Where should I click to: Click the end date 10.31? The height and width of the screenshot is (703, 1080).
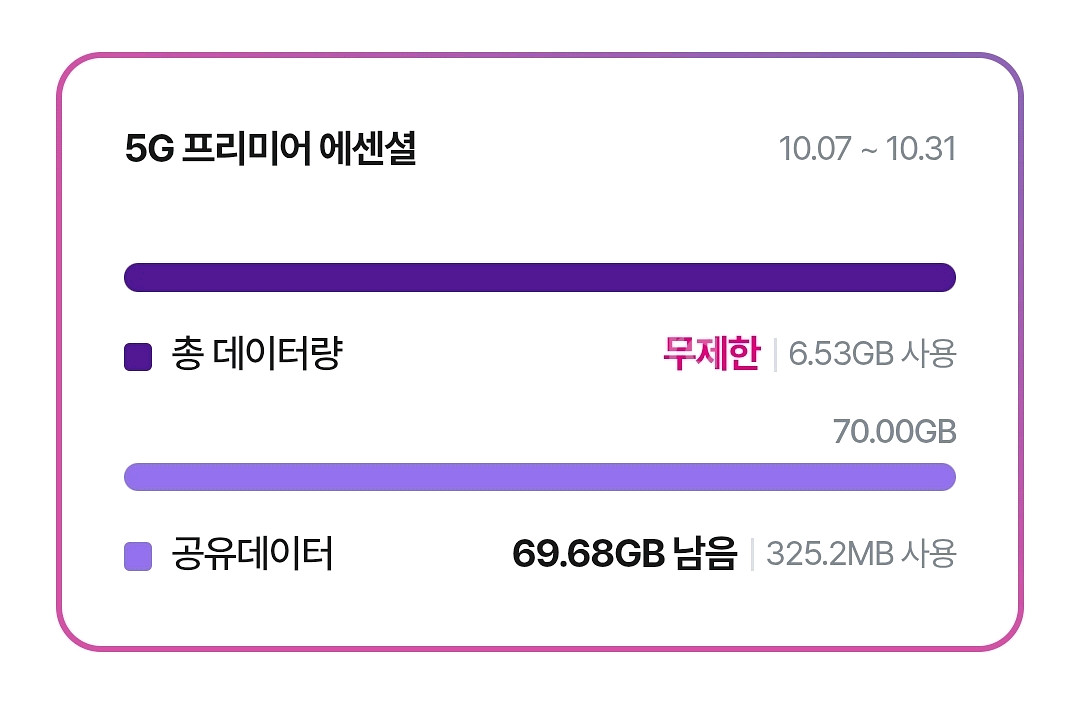(921, 150)
